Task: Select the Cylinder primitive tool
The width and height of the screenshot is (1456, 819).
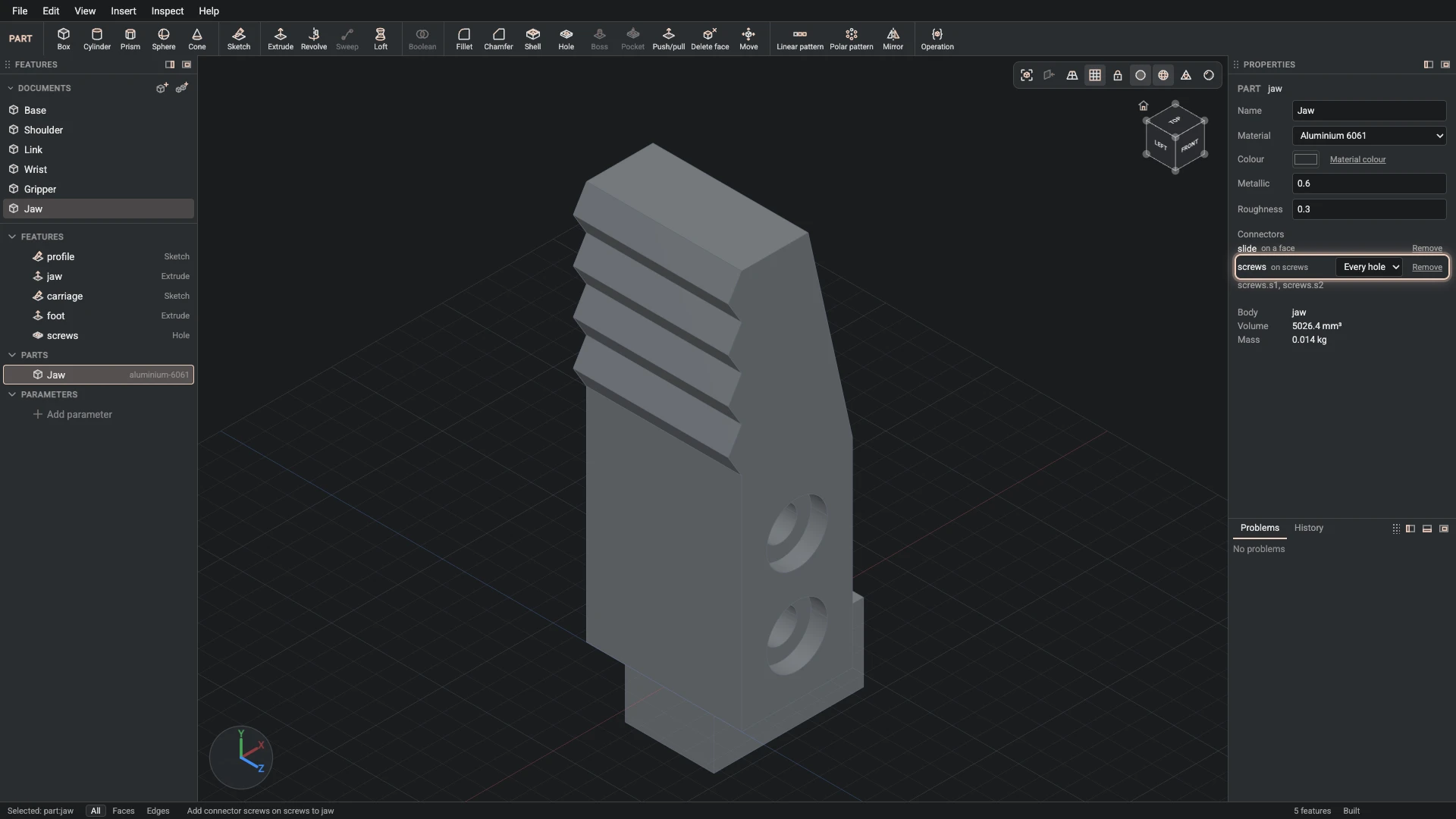Action: [x=97, y=39]
